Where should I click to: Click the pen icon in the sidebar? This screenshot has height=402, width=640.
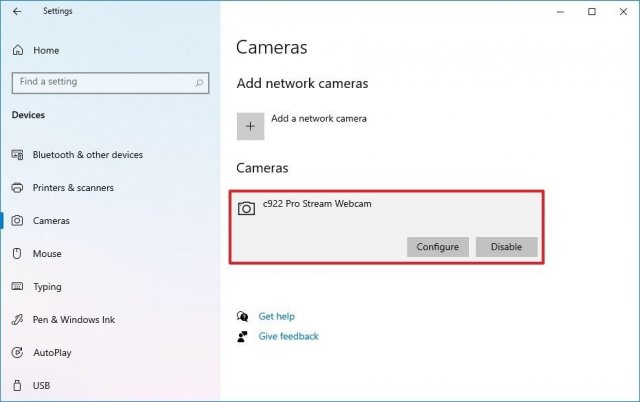(17, 320)
